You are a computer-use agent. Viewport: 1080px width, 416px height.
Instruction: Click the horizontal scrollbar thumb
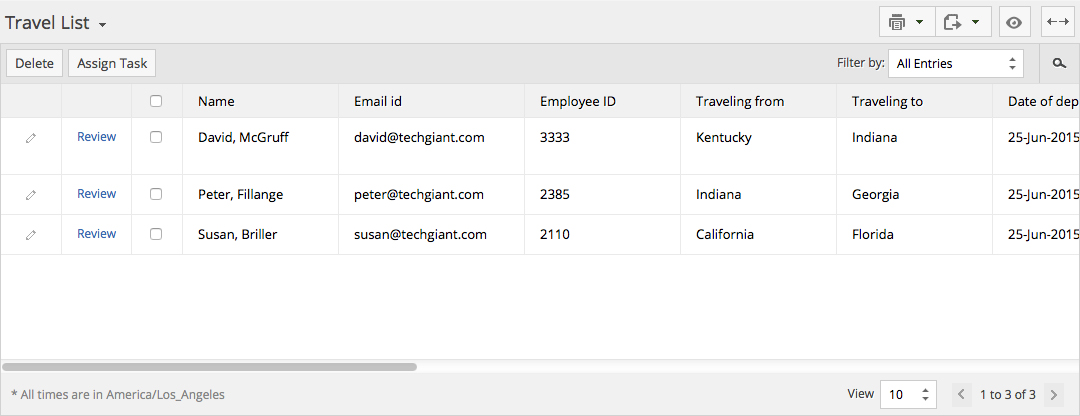tap(209, 367)
